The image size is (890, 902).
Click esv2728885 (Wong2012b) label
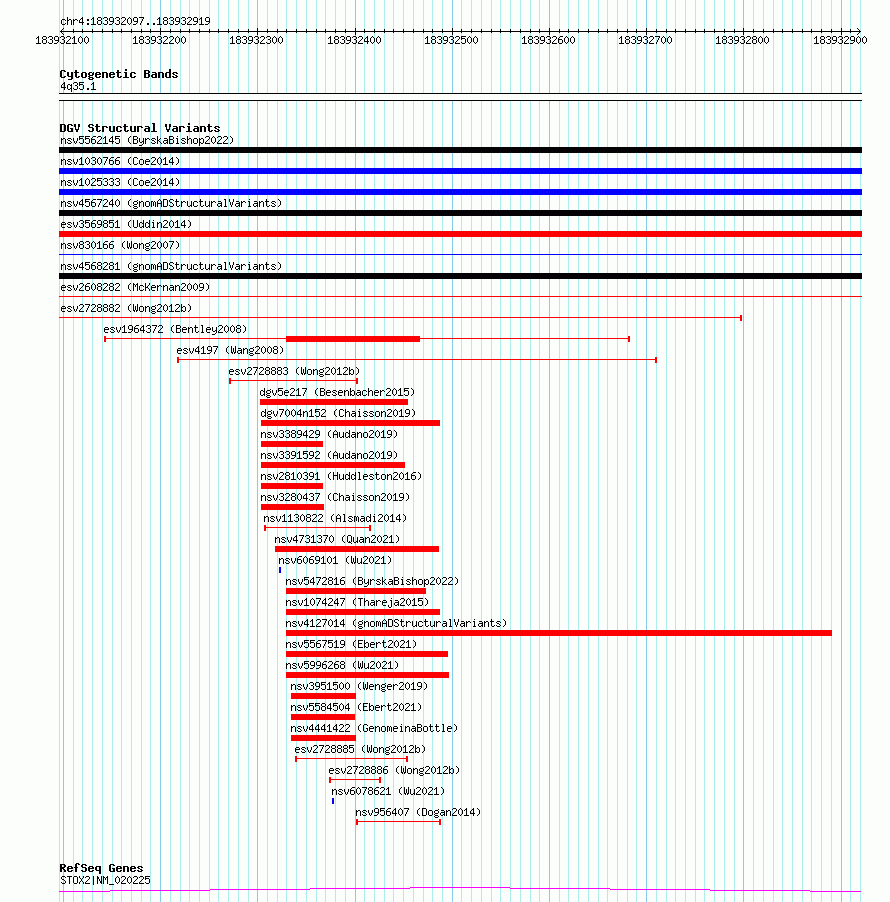pos(360,749)
